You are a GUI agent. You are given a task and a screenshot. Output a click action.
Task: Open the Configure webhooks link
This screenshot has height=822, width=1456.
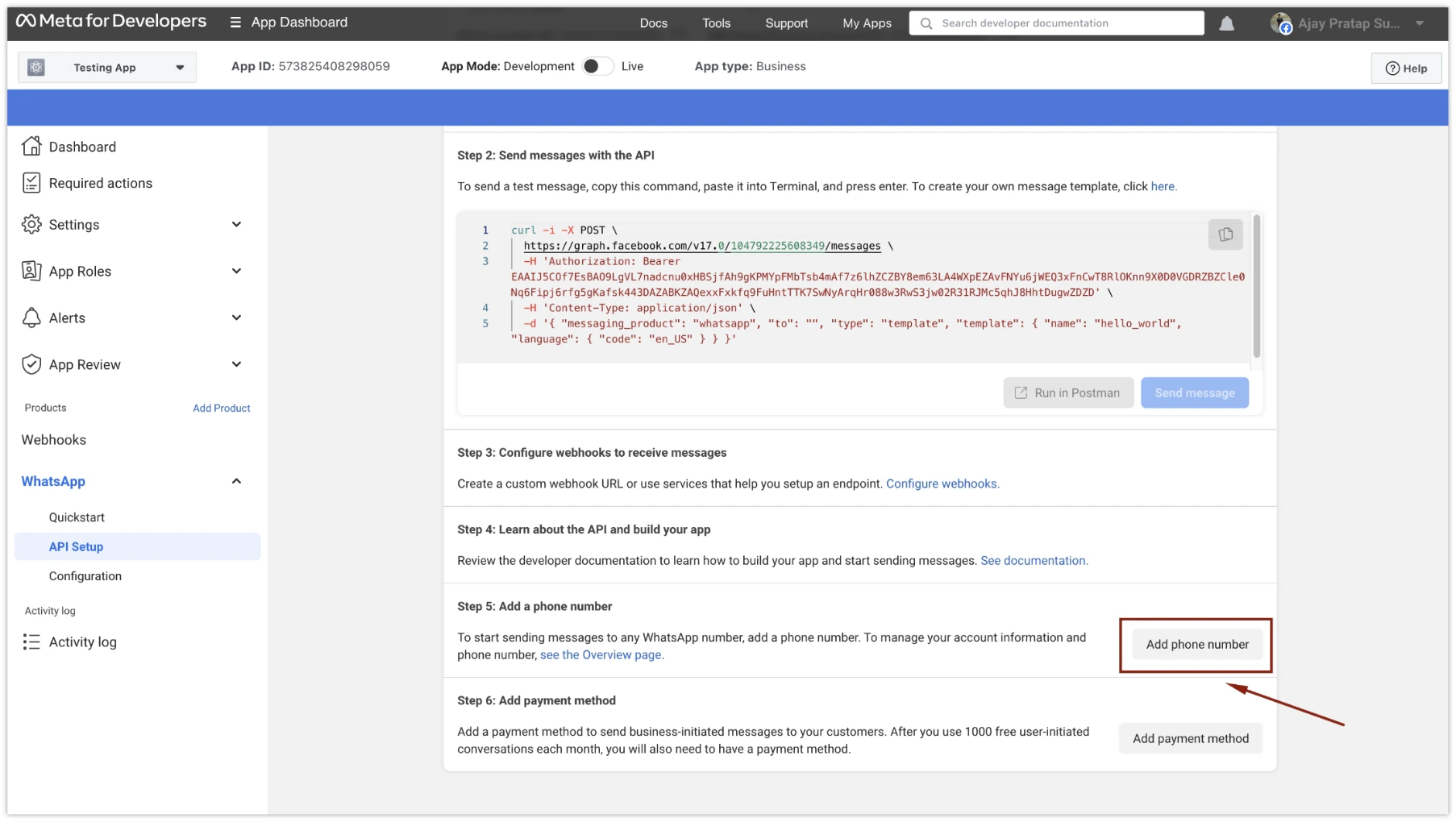(x=942, y=484)
